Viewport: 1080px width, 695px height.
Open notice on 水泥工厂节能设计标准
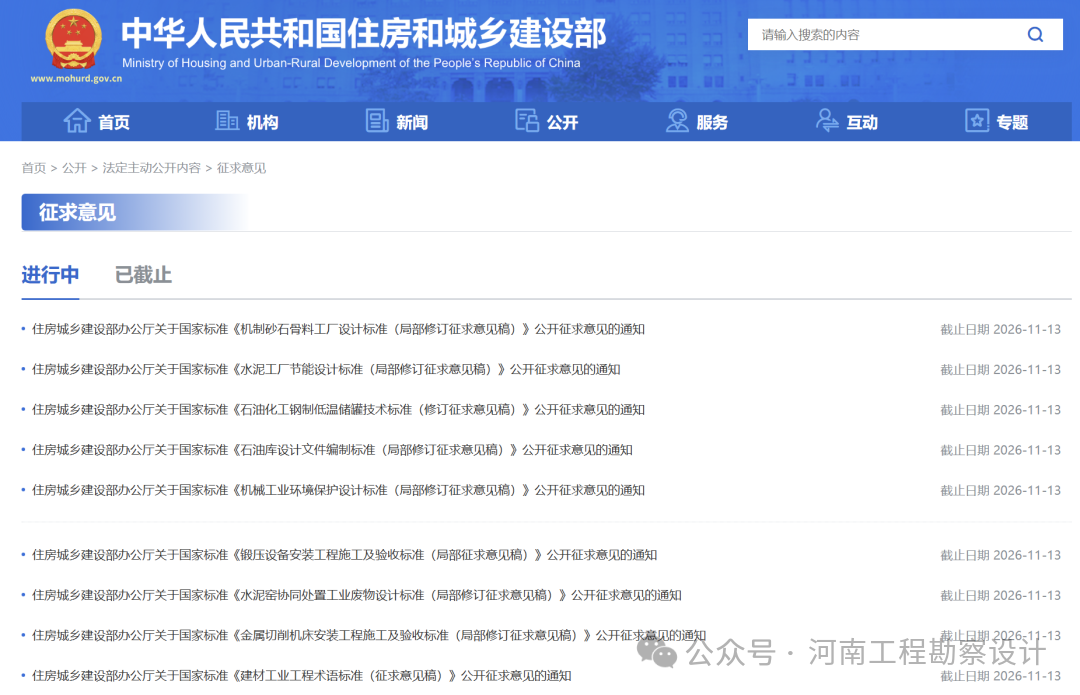click(326, 369)
